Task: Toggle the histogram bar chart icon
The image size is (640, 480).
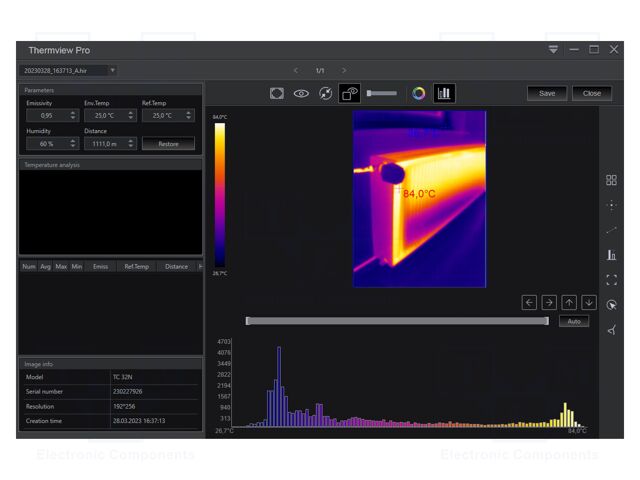Action: [444, 93]
